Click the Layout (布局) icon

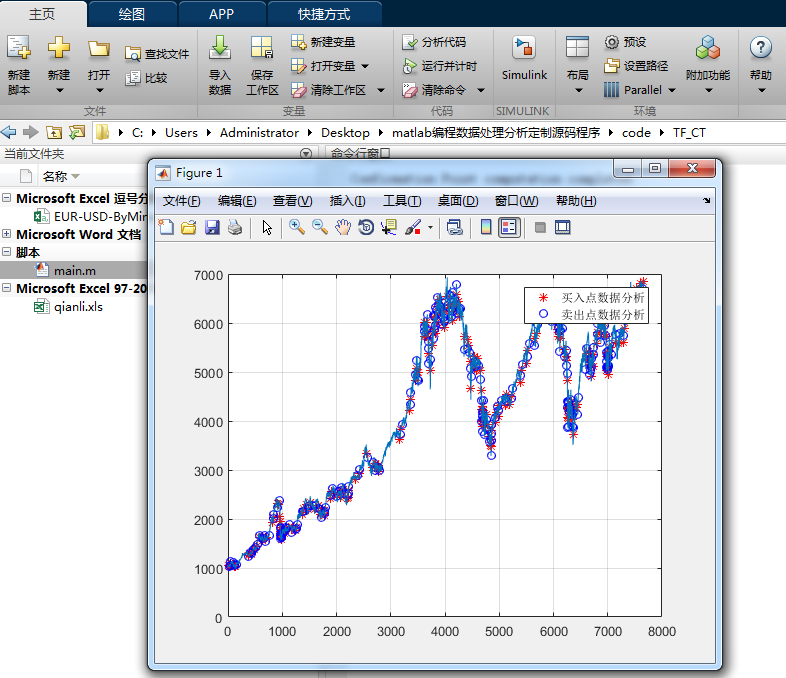(577, 48)
